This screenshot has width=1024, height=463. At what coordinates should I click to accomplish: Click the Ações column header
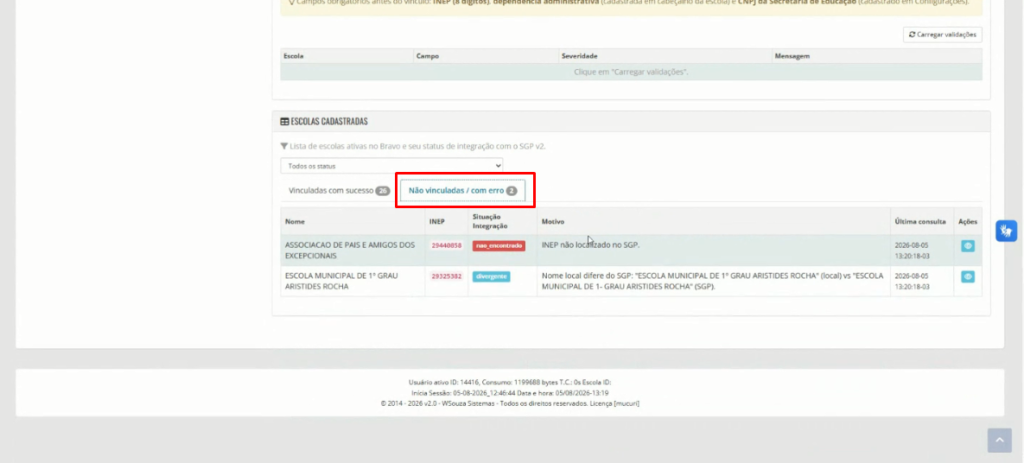pos(968,221)
